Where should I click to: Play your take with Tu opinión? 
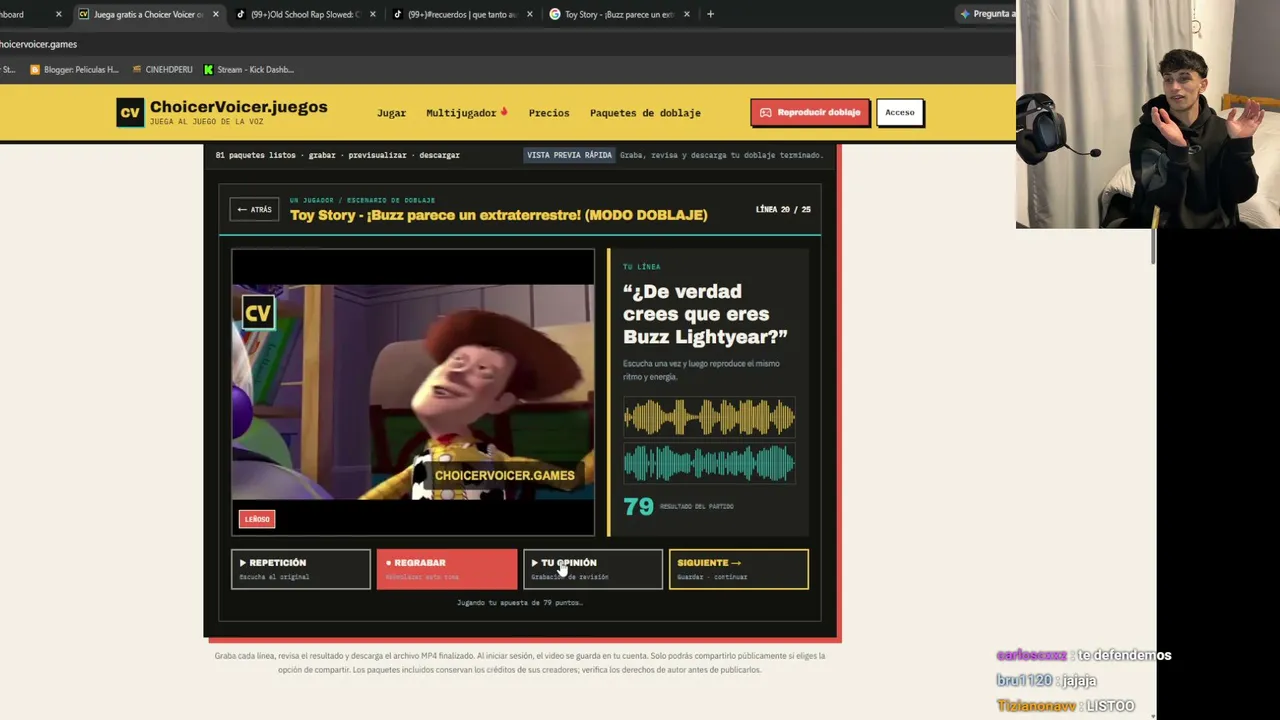593,569
